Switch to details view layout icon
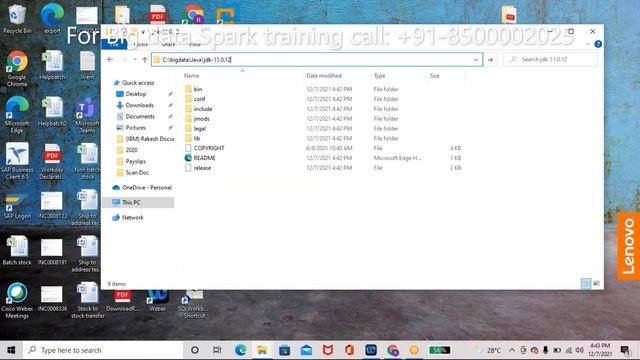The image size is (640, 360). pyautogui.click(x=586, y=283)
